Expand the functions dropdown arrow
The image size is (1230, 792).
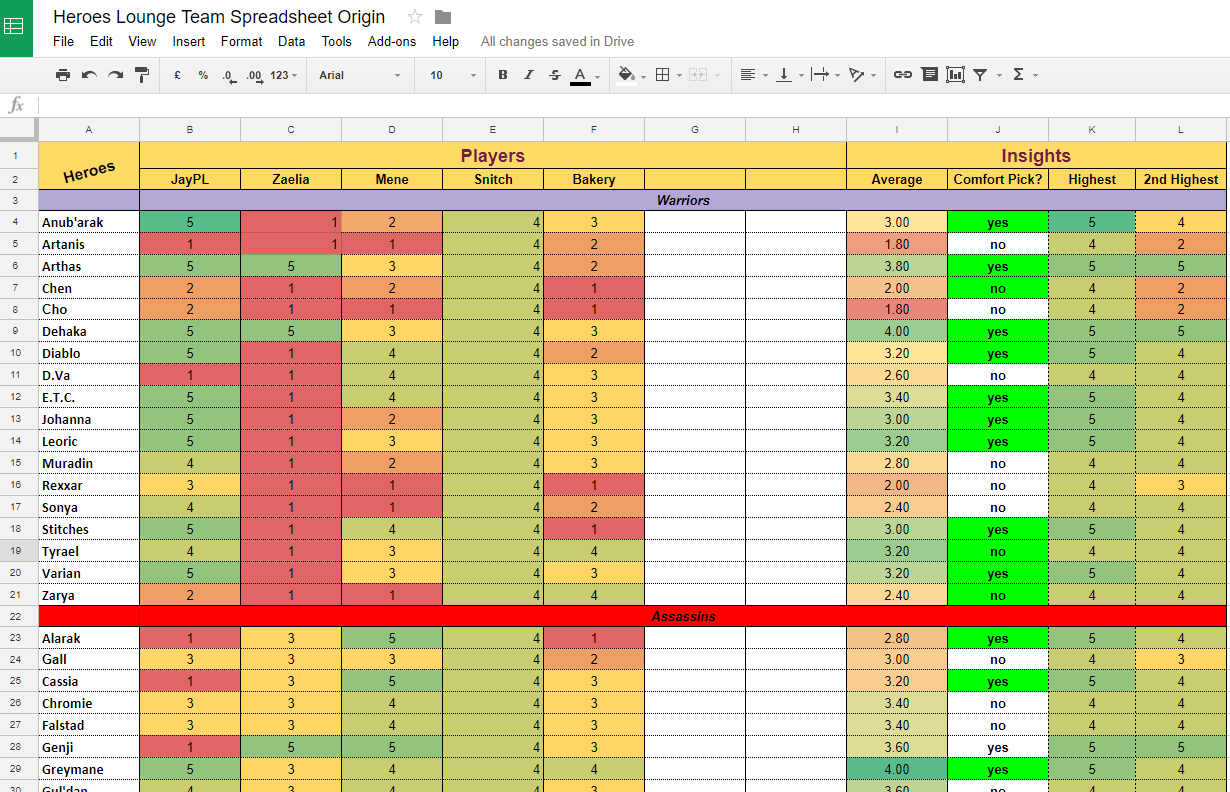click(x=1035, y=76)
